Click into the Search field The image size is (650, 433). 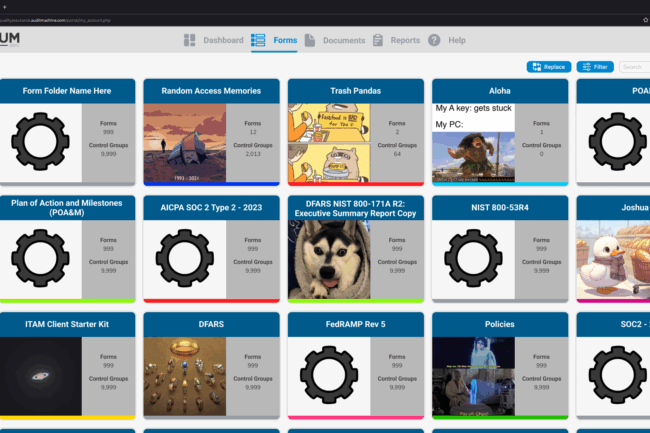click(634, 67)
